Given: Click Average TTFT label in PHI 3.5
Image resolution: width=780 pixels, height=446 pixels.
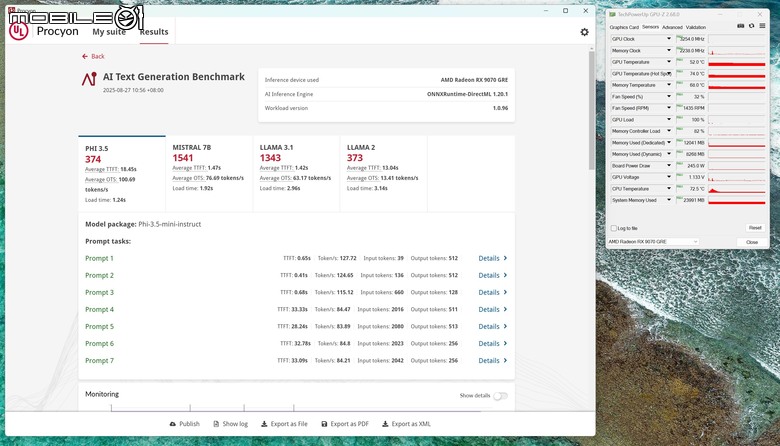Looking at the screenshot, I should tap(101, 170).
